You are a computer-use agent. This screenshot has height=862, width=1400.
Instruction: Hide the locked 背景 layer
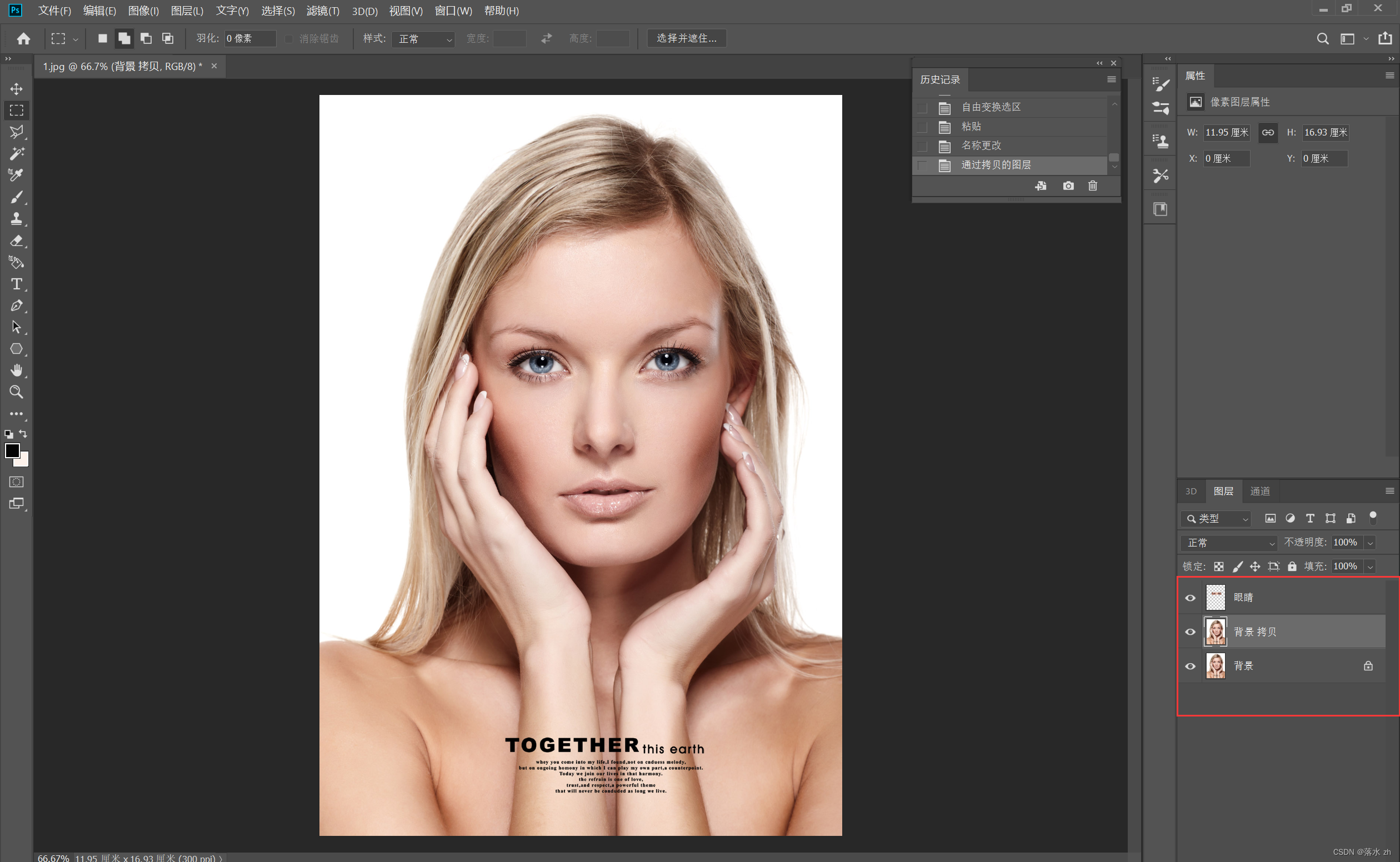(1190, 666)
